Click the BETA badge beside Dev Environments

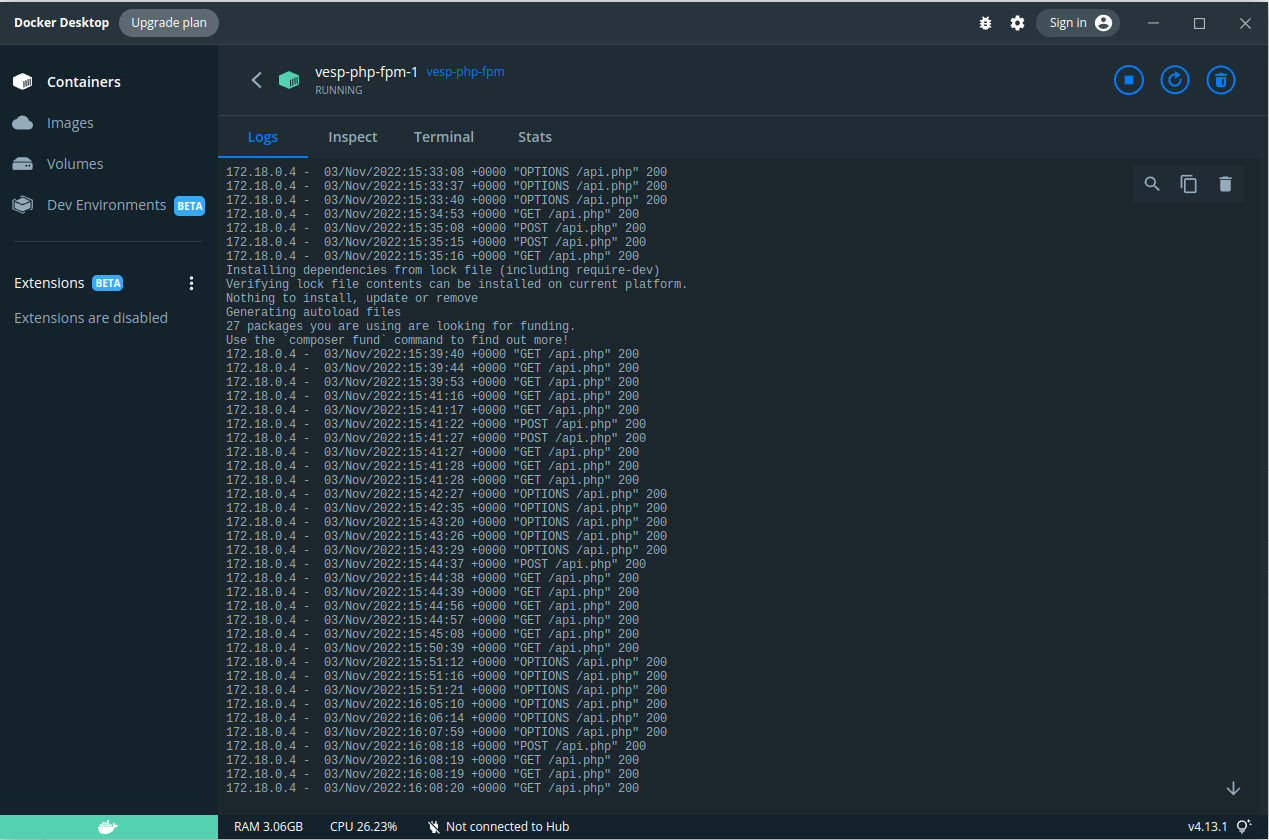pos(190,206)
